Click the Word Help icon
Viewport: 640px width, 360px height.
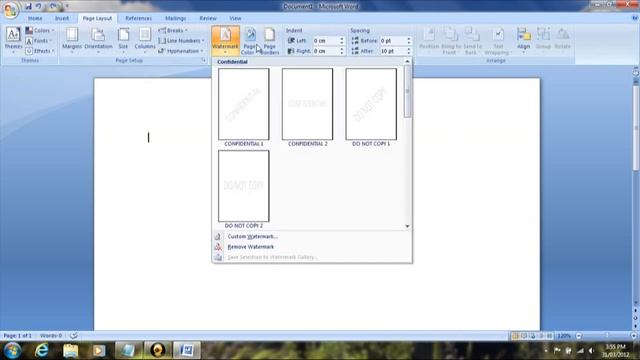pyautogui.click(x=635, y=18)
